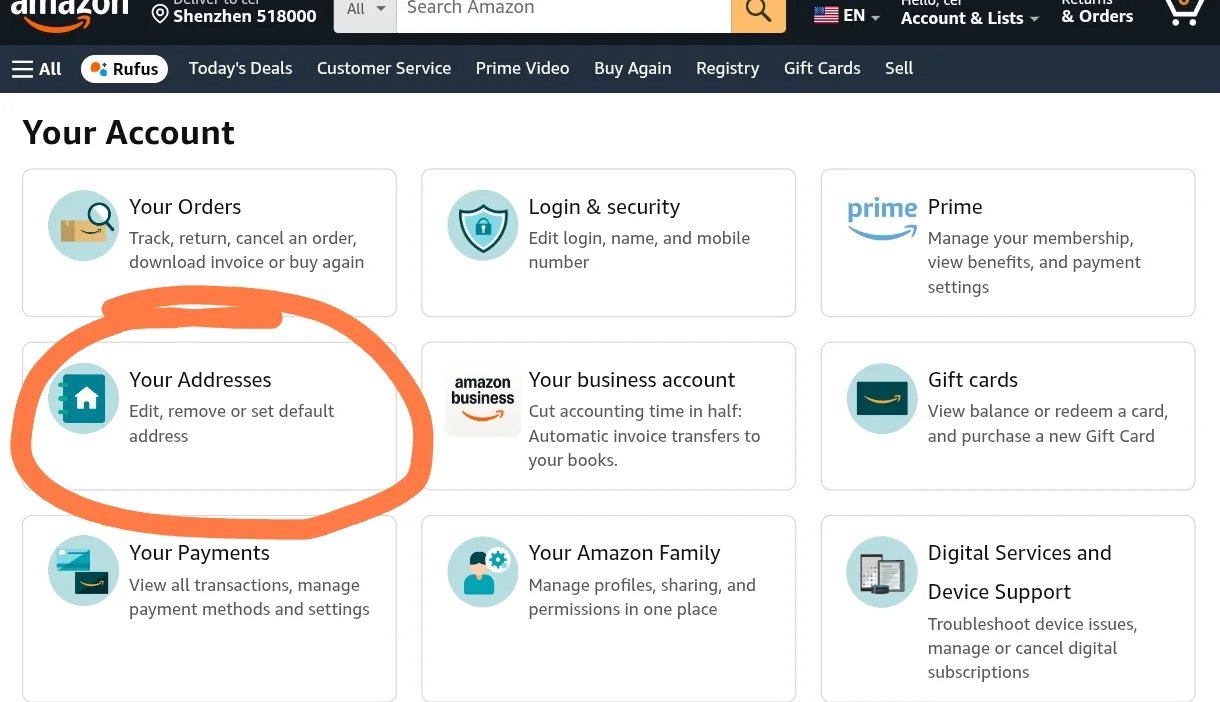The width and height of the screenshot is (1220, 702).
Task: Click the Returns & Orders link
Action: click(x=1097, y=12)
